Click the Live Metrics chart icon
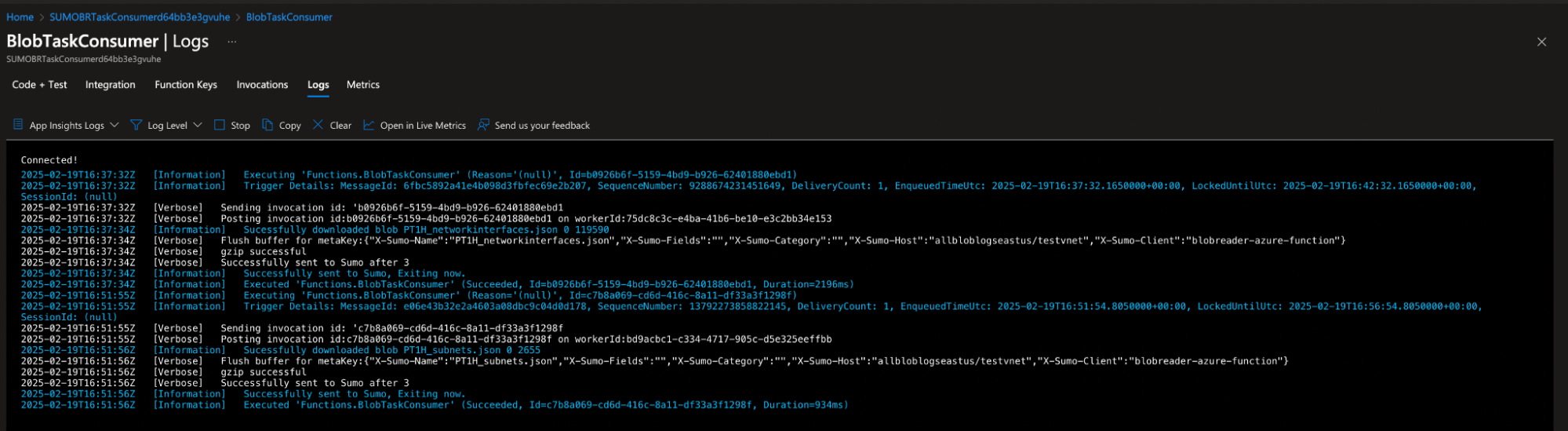Screen dimensions: 1568x431 [369, 125]
